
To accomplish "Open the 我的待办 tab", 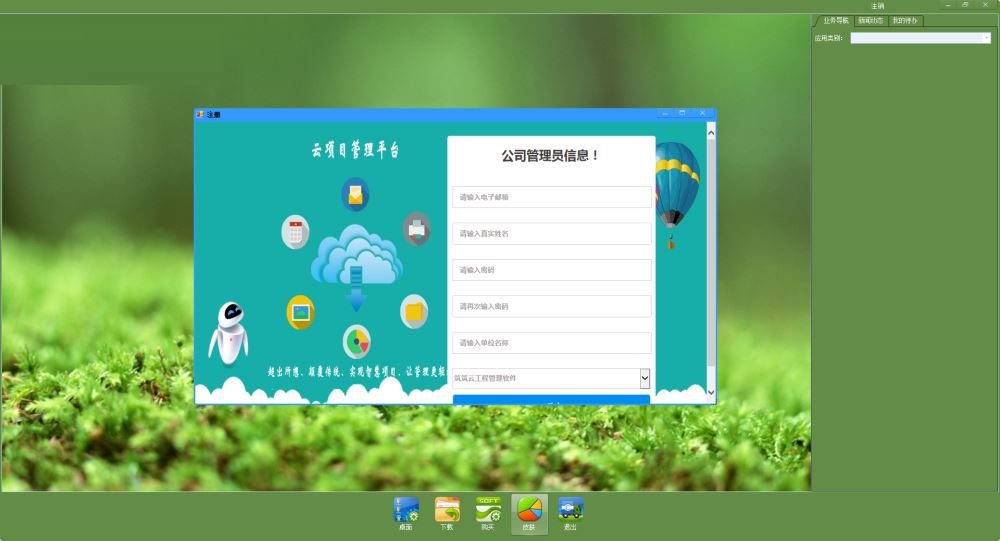I will coord(905,20).
